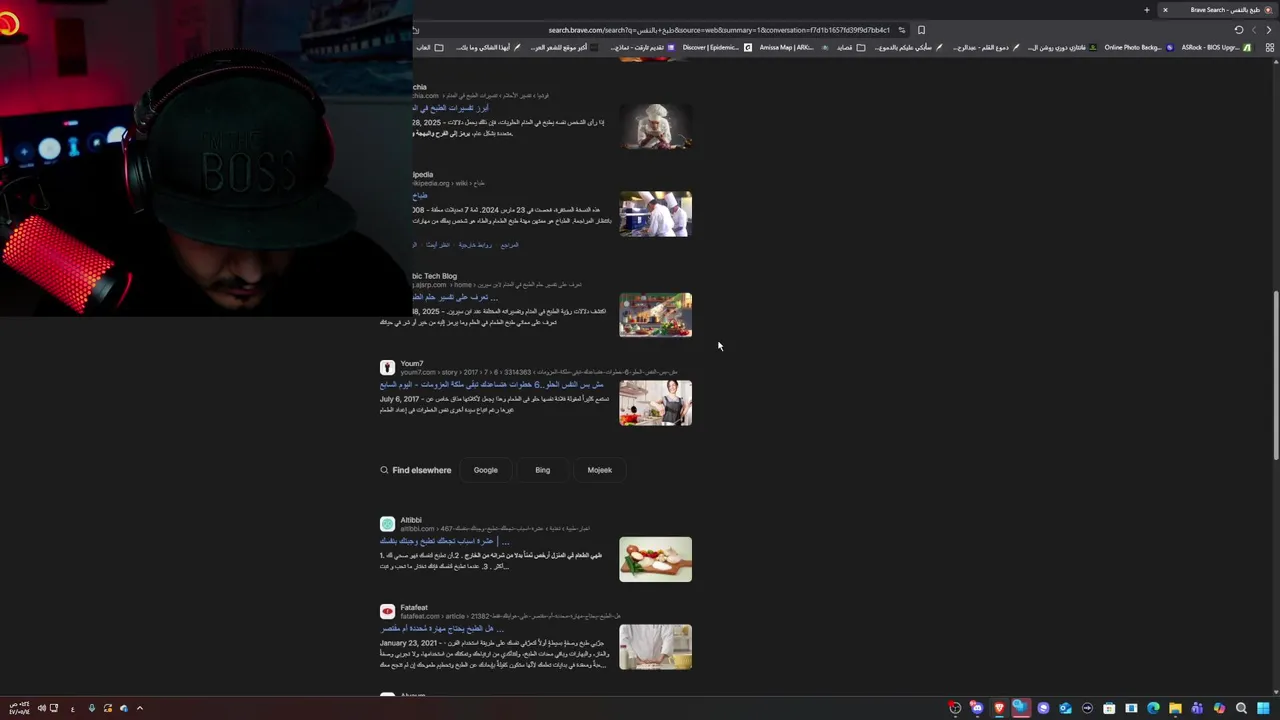Open Discord from the taskbar

point(977,708)
